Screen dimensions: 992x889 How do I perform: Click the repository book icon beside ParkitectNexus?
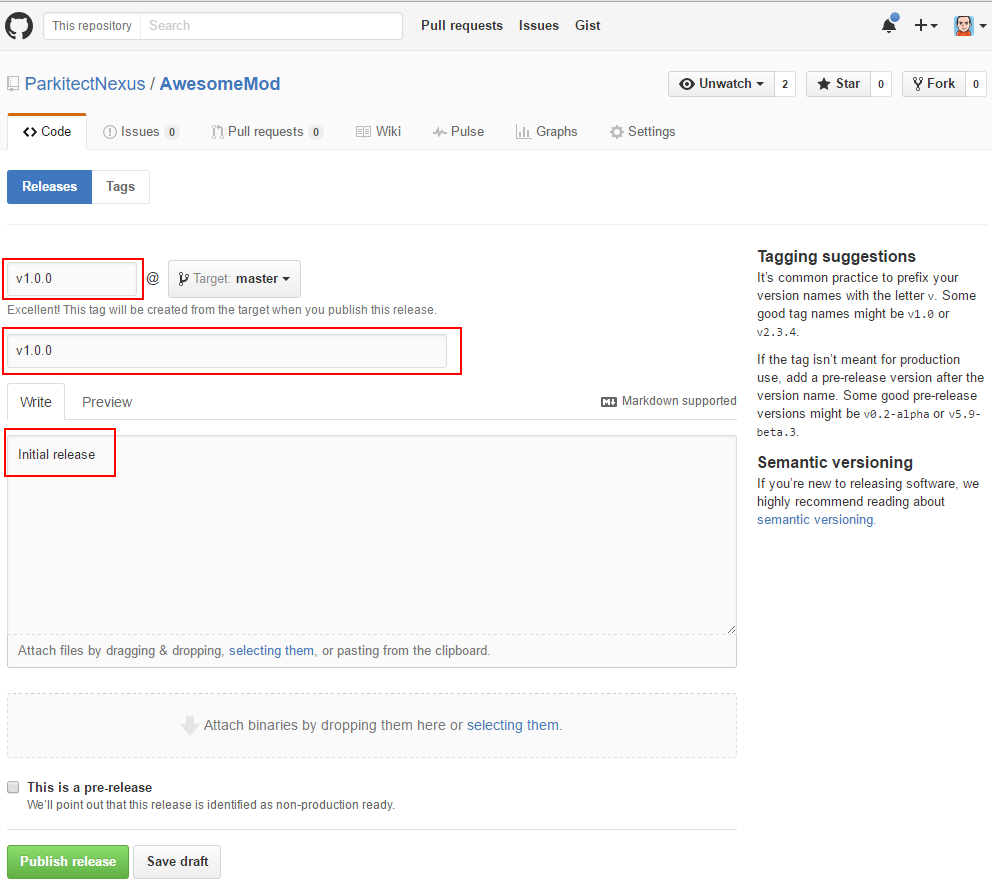[x=13, y=84]
